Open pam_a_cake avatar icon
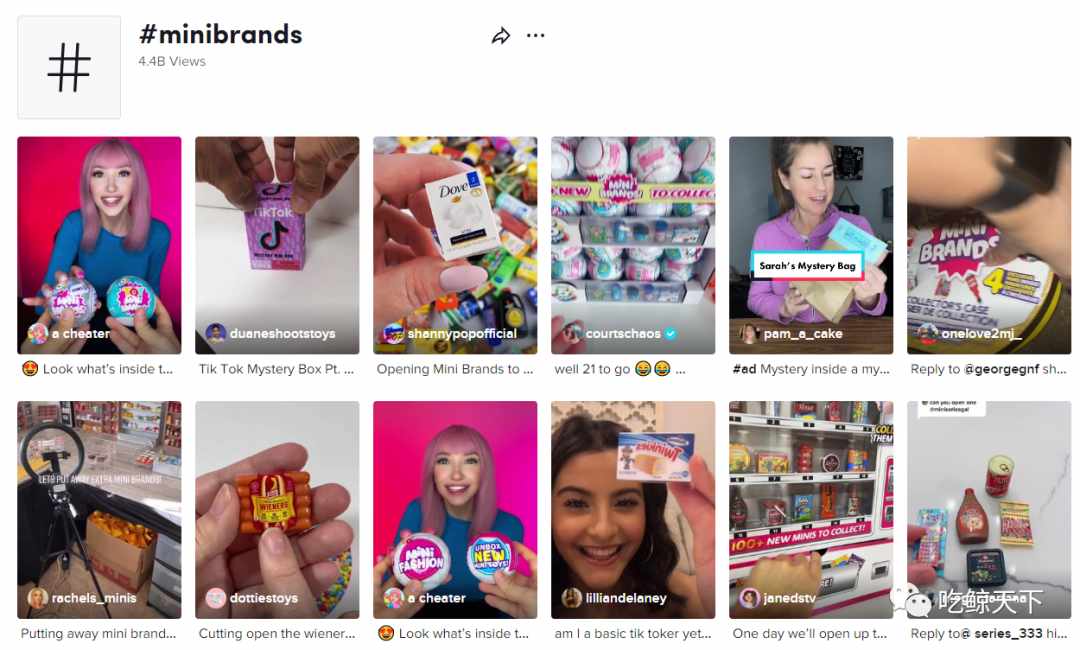The image size is (1080, 650). tap(749, 333)
